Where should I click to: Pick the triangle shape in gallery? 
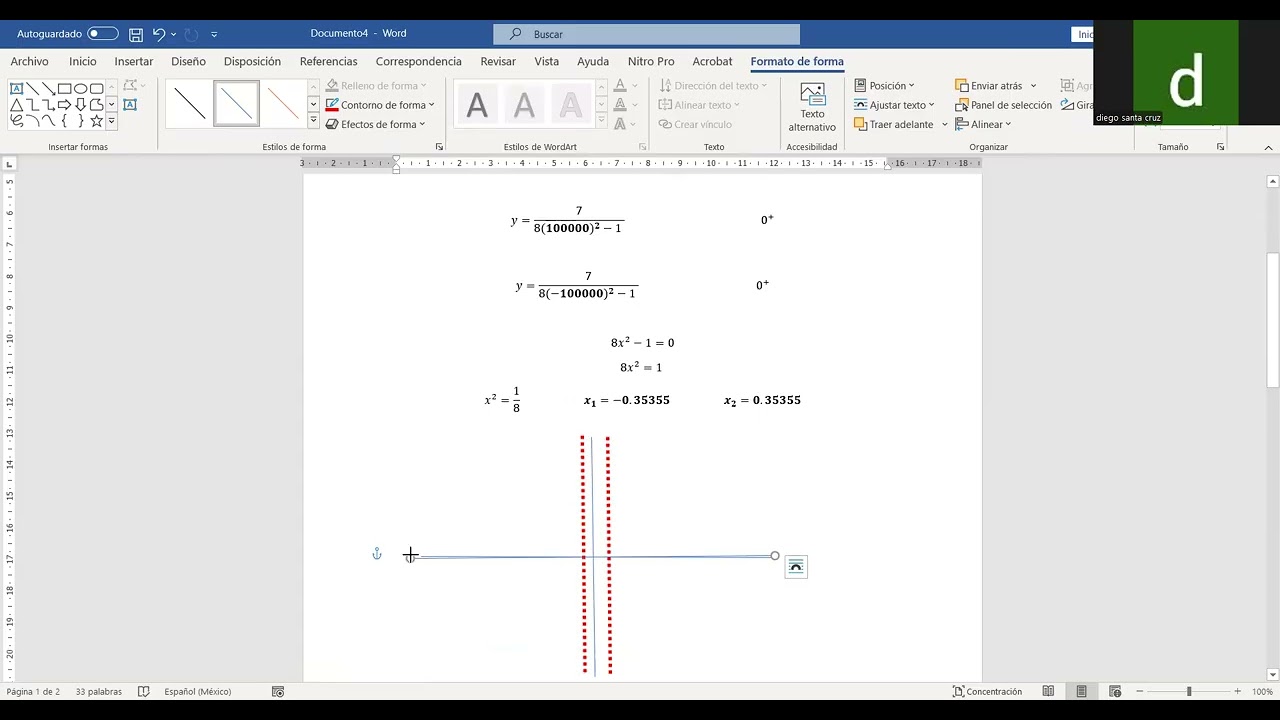[16, 104]
